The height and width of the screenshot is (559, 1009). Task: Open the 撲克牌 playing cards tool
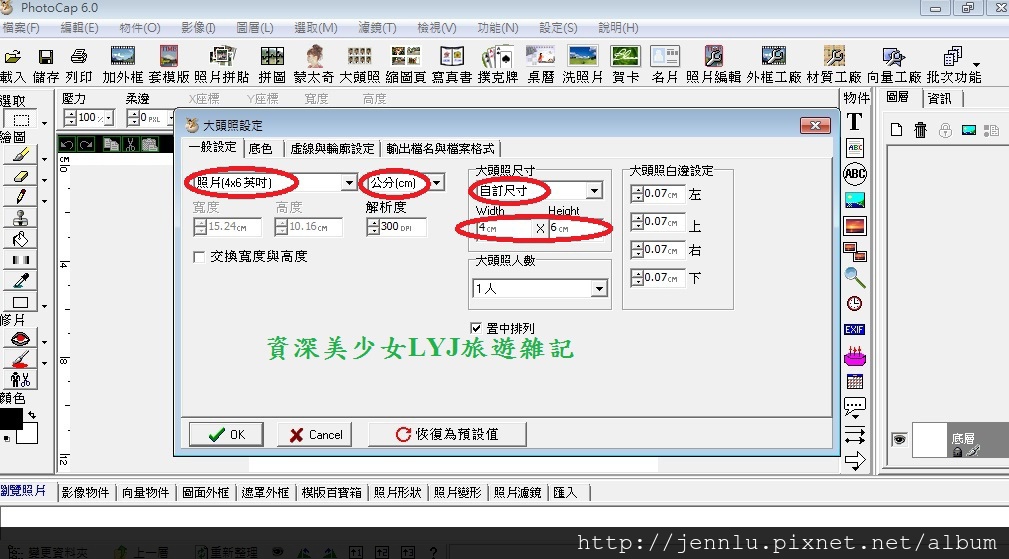coord(497,64)
